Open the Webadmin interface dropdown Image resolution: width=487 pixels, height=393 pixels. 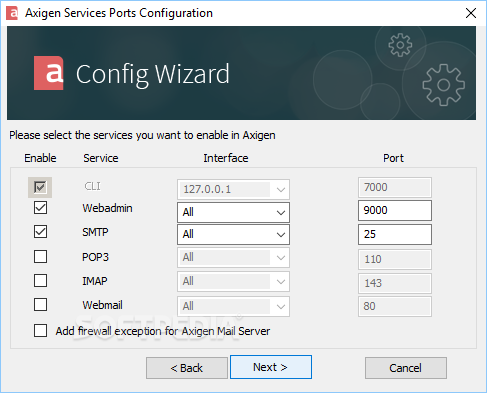click(x=233, y=212)
